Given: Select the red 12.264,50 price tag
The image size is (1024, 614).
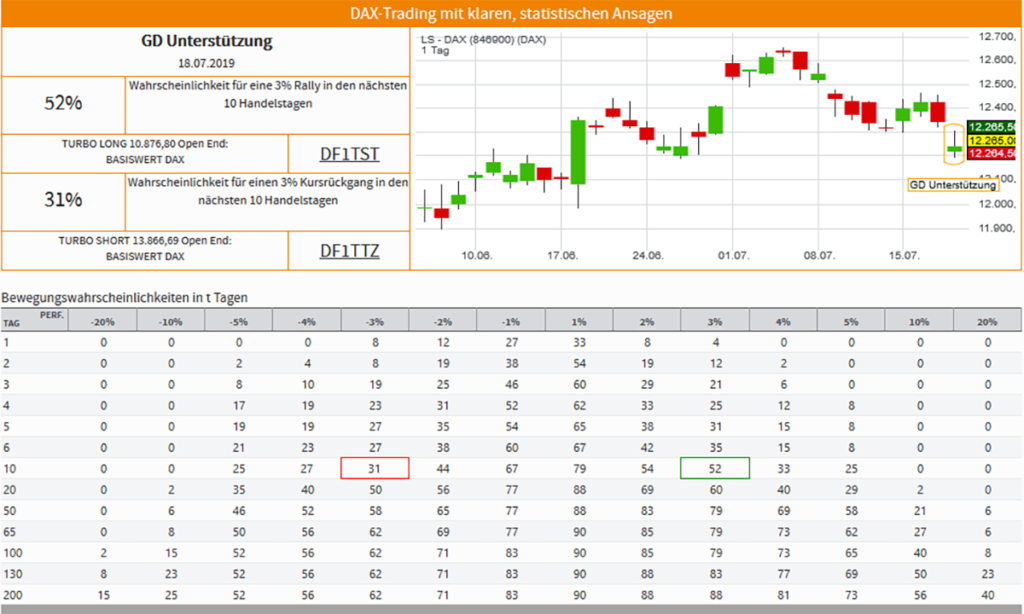Looking at the screenshot, I should pyautogui.click(x=991, y=154).
